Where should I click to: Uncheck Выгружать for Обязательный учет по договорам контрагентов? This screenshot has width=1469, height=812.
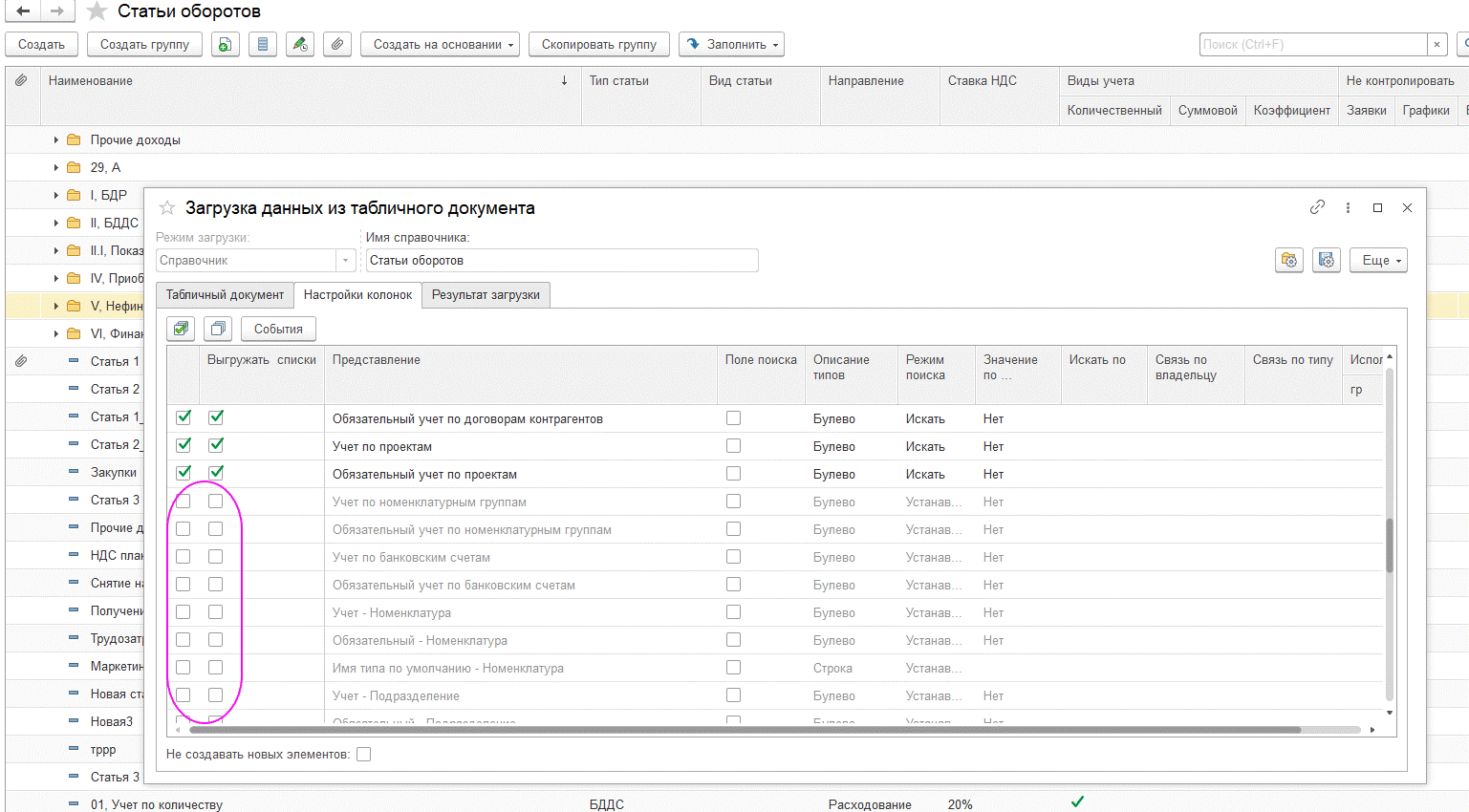[216, 417]
